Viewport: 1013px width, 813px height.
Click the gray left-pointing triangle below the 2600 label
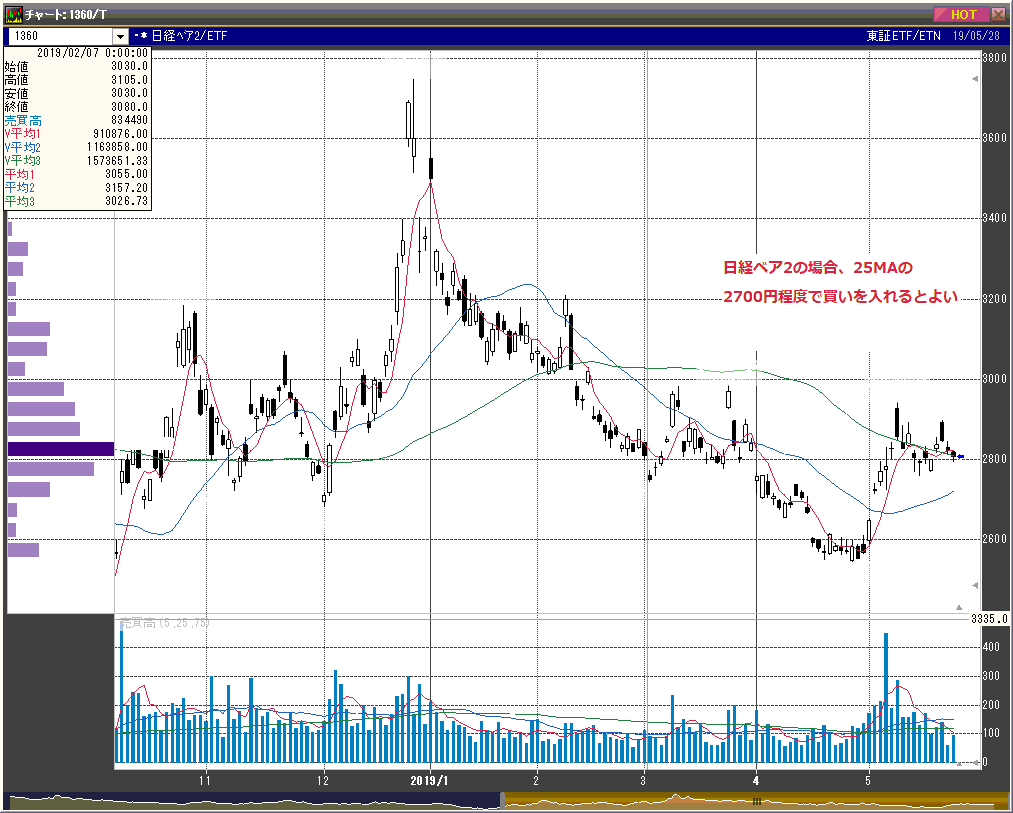[975, 586]
